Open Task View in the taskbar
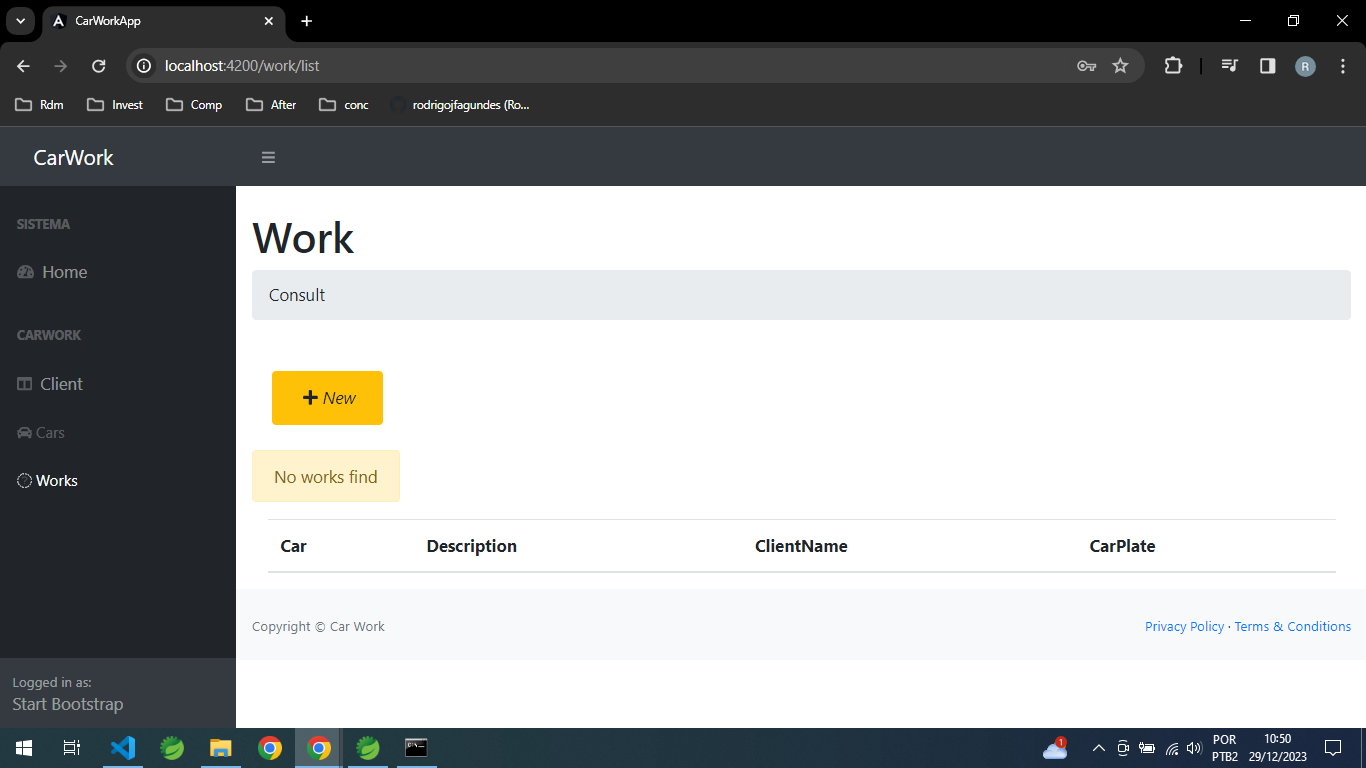 (71, 748)
